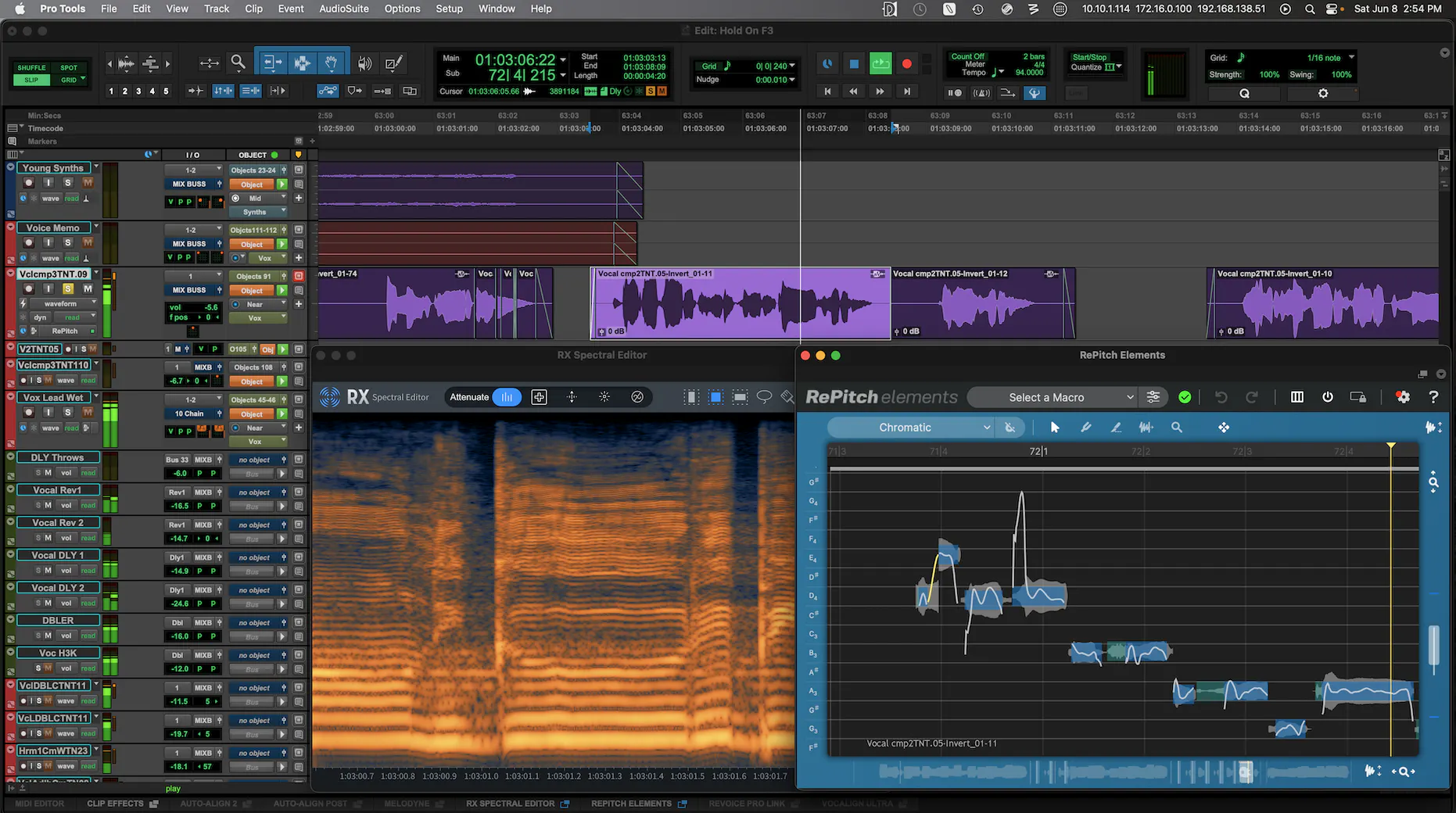This screenshot has width=1456, height=813.
Task: Select the arrow pointer tool in RePitch
Action: 1055,428
